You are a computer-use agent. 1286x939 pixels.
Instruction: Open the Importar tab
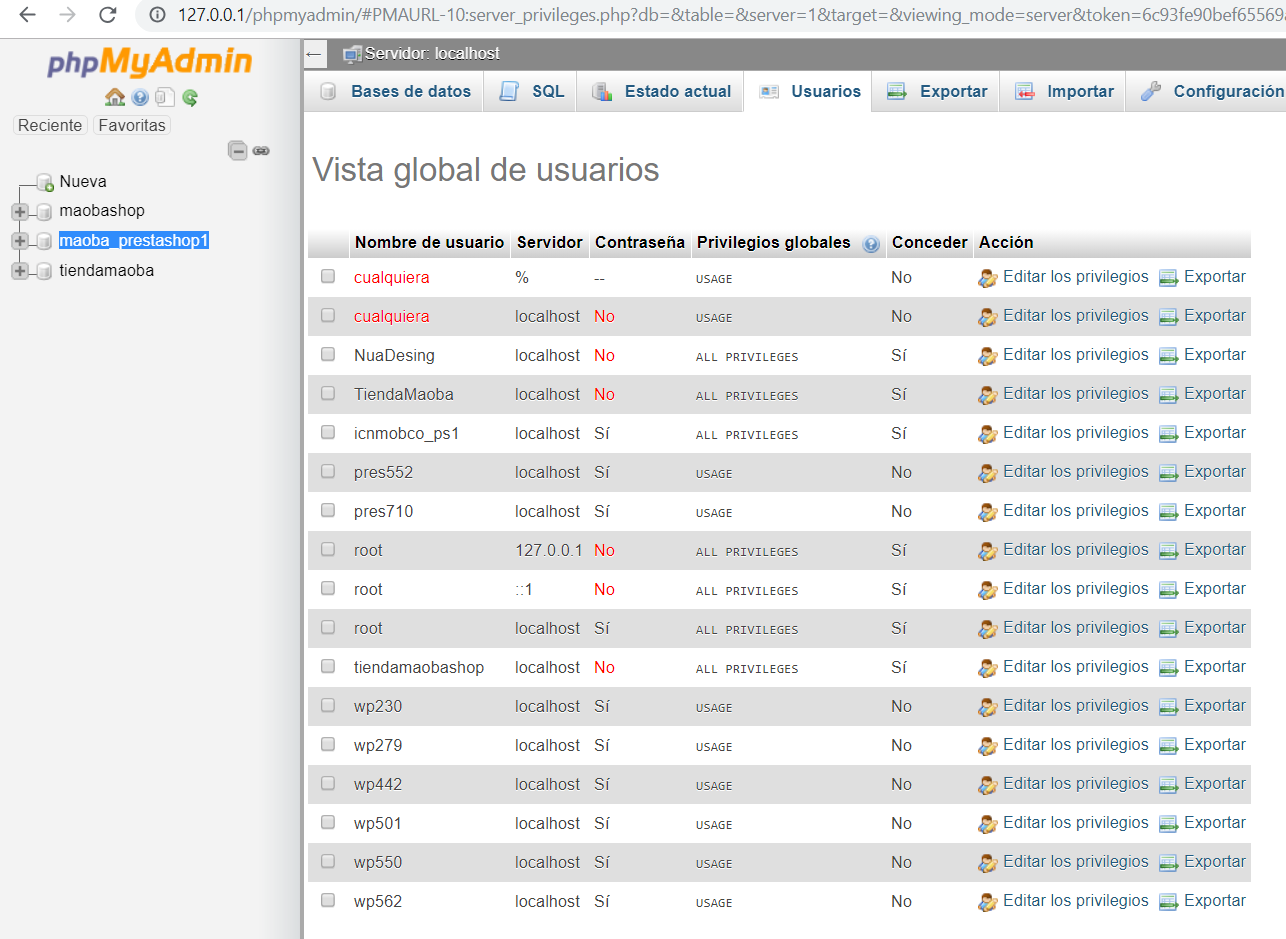[x=1062, y=91]
